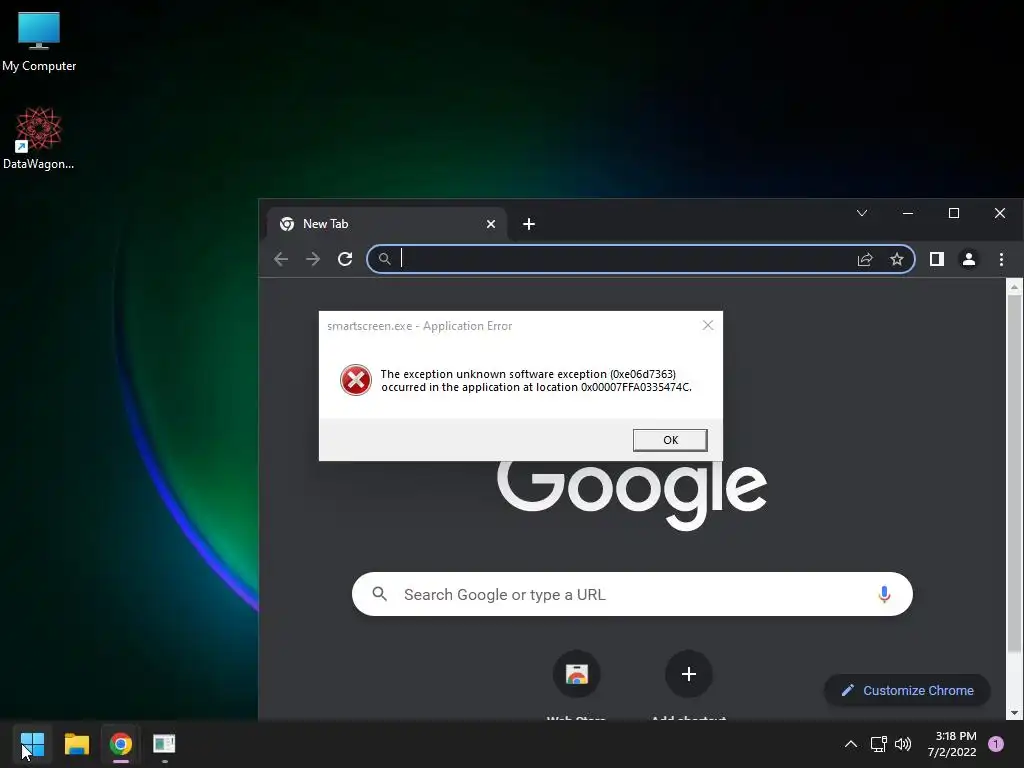Click dialog title smartscreen.exe - Application Error
The image size is (1024, 768).
coord(419,326)
